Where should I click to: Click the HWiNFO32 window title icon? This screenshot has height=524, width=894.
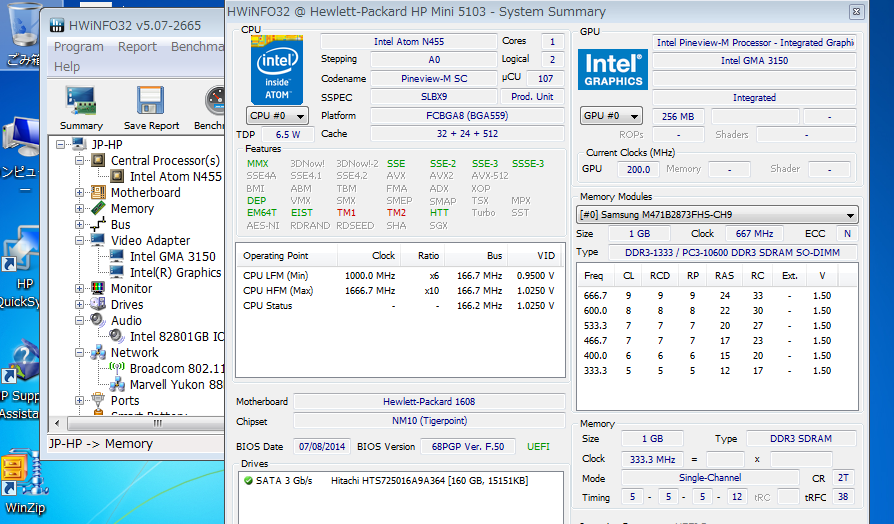[57, 26]
